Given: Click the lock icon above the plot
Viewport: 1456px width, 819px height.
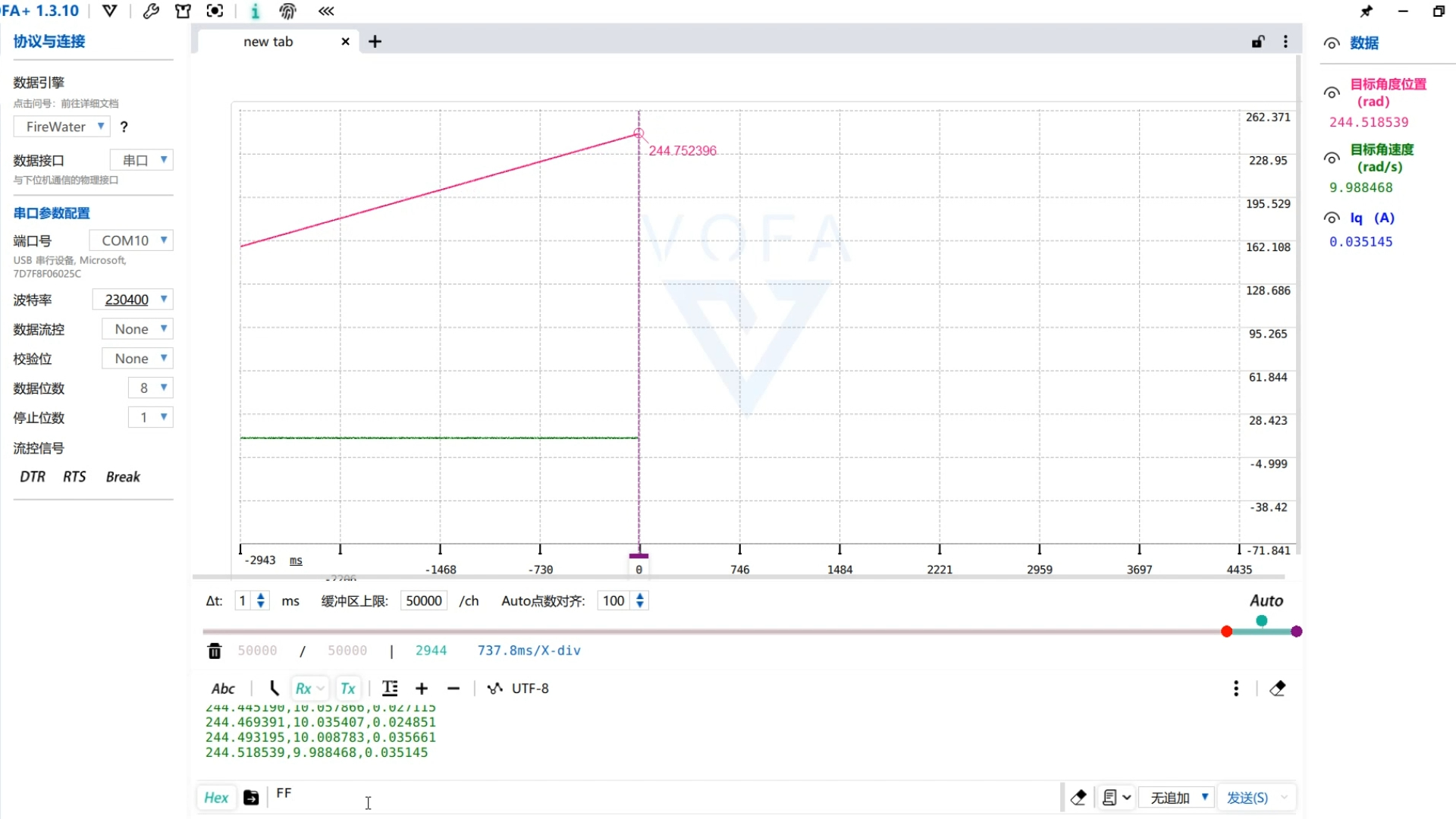Looking at the screenshot, I should (1258, 42).
